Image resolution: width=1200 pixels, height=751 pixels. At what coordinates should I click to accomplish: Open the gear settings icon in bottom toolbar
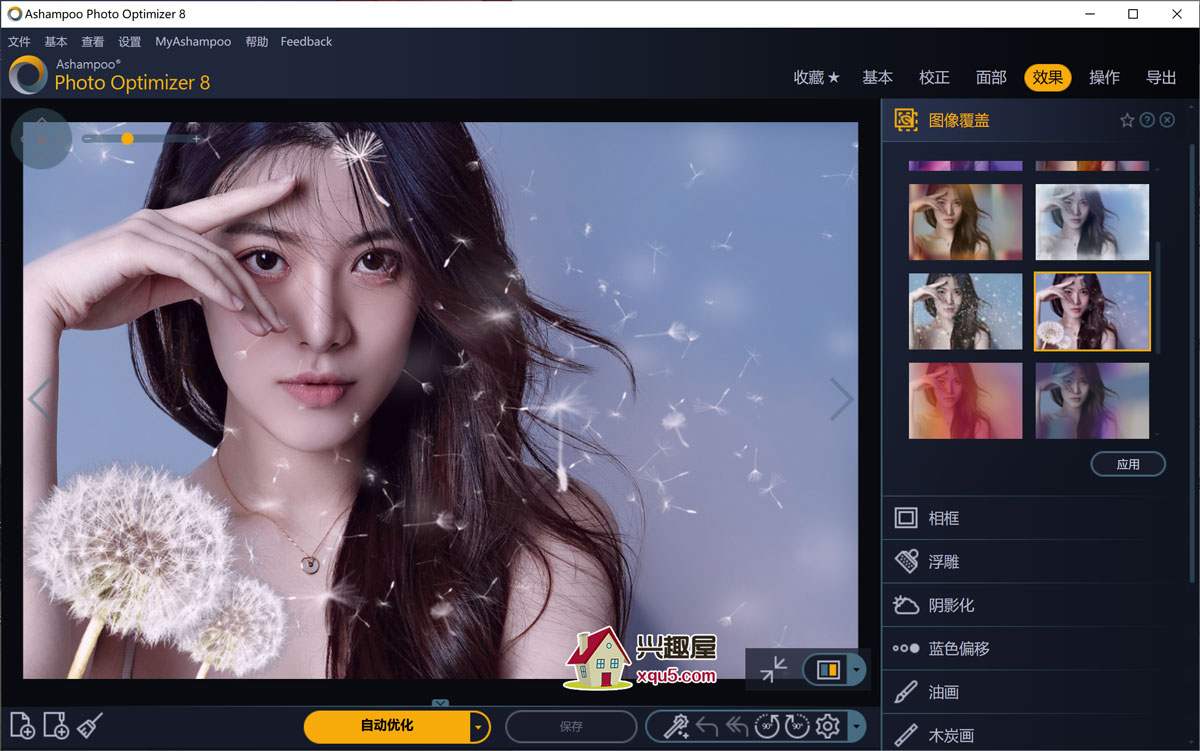click(827, 726)
